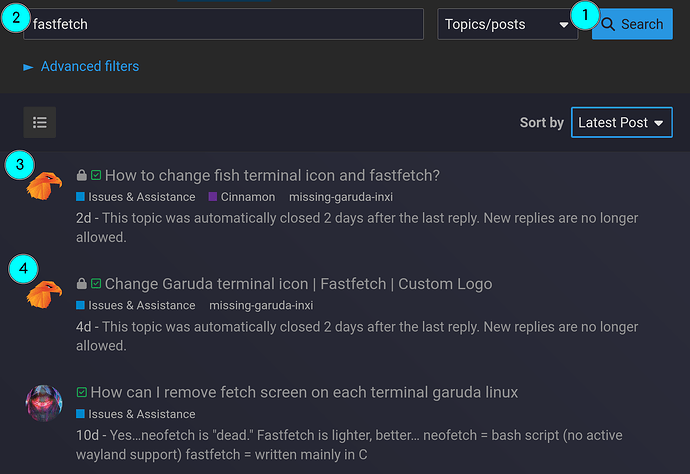Expand Advanced filters section
The height and width of the screenshot is (474, 690).
click(81, 66)
